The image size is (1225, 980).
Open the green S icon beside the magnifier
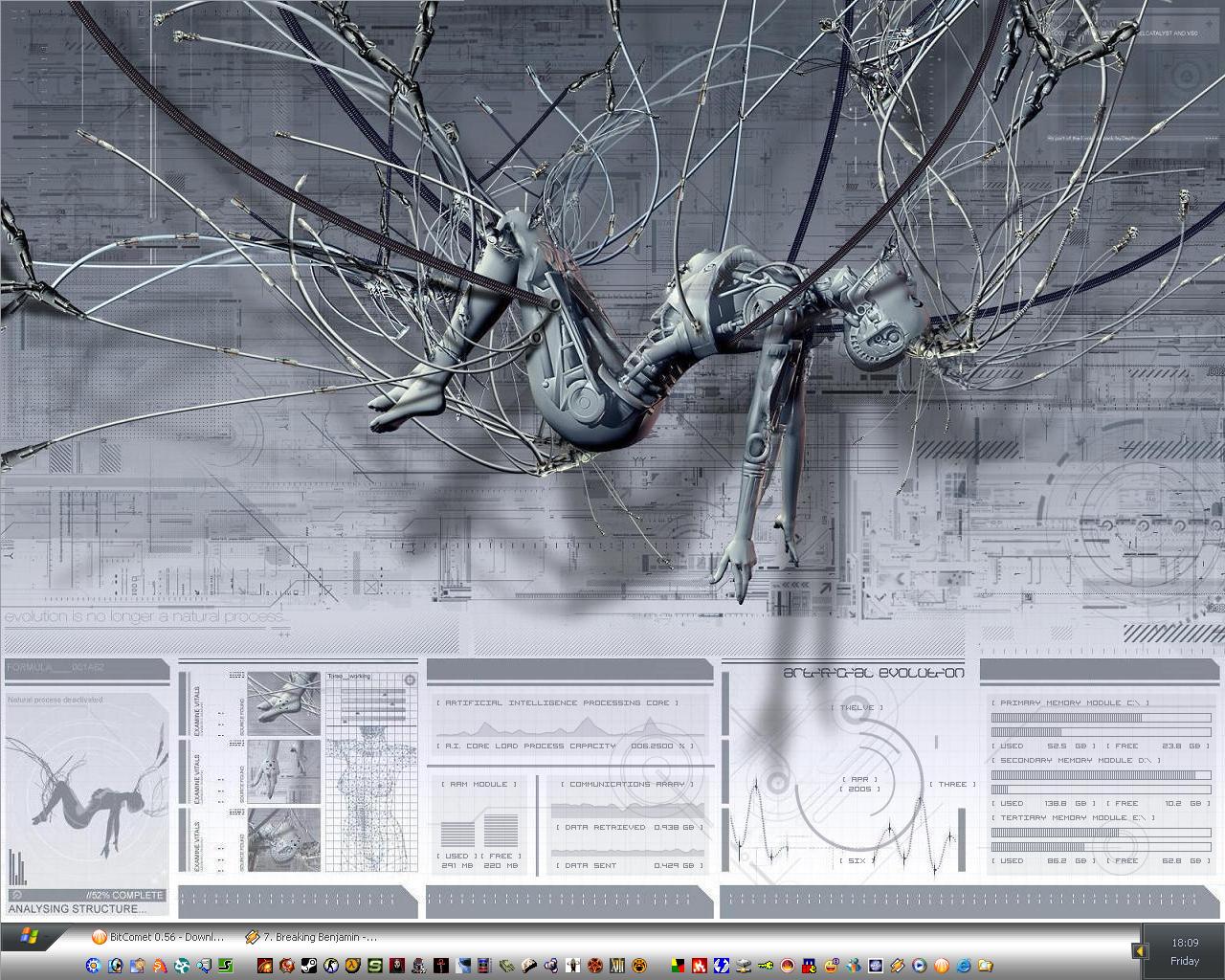click(225, 966)
